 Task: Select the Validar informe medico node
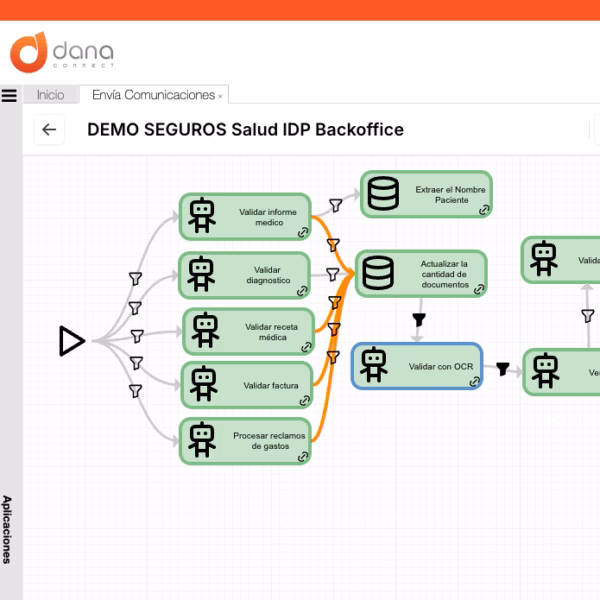coord(245,217)
